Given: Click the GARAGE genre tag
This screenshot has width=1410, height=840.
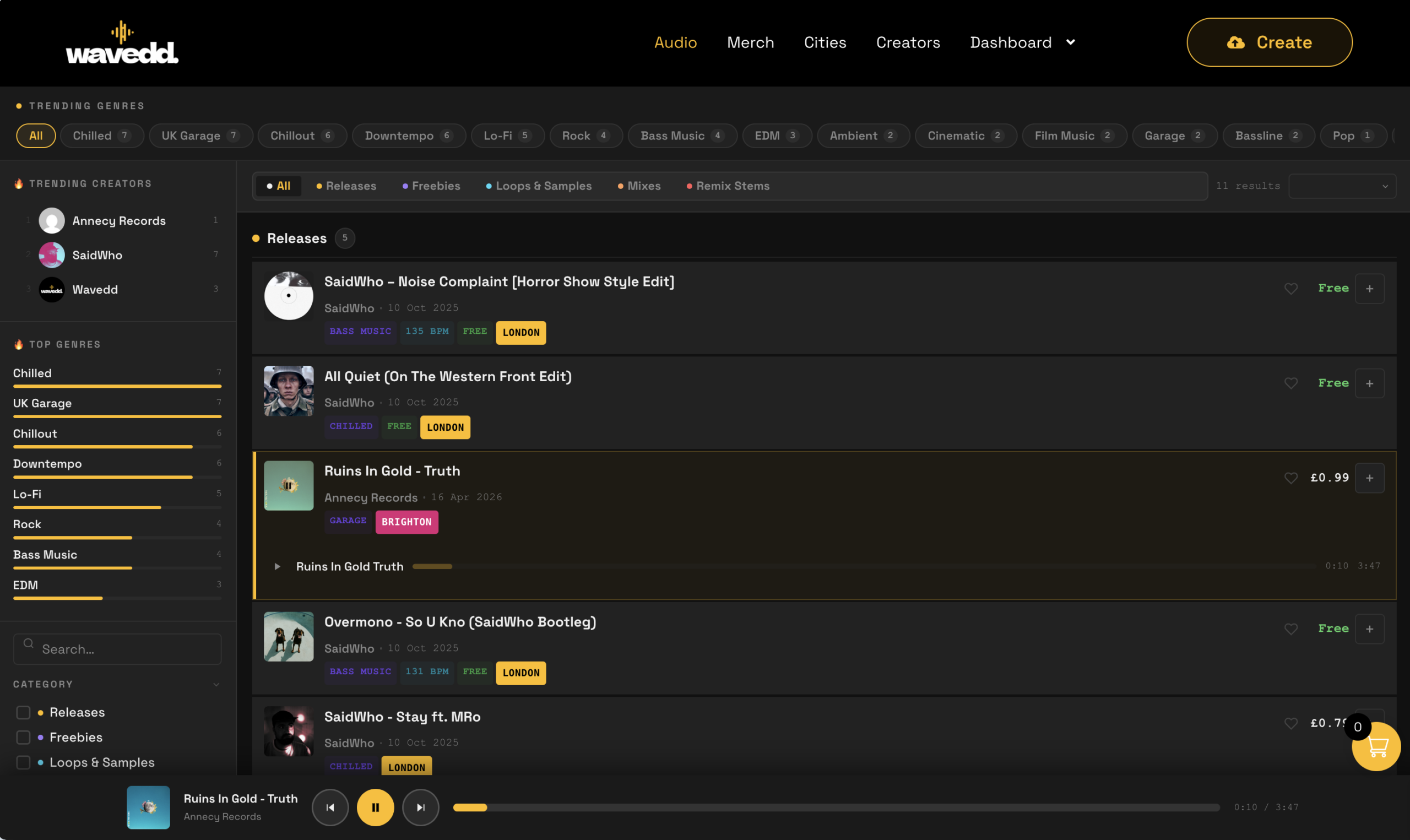Looking at the screenshot, I should [348, 521].
